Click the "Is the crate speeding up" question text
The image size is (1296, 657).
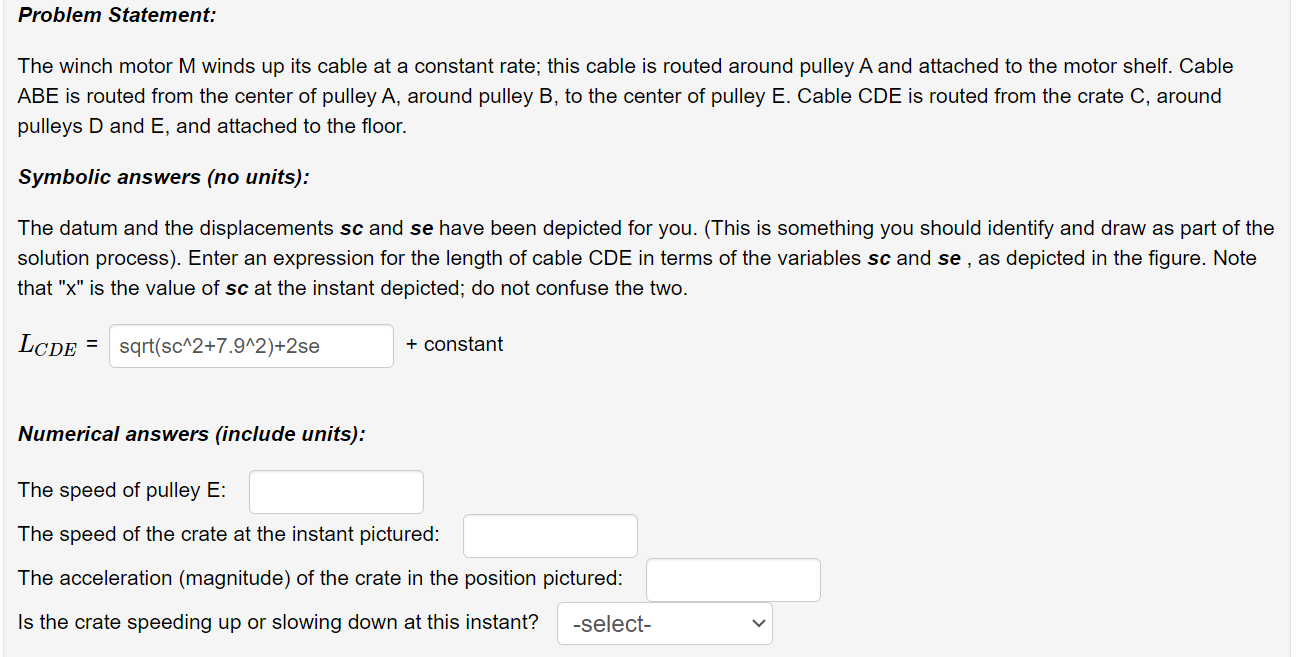point(277,622)
